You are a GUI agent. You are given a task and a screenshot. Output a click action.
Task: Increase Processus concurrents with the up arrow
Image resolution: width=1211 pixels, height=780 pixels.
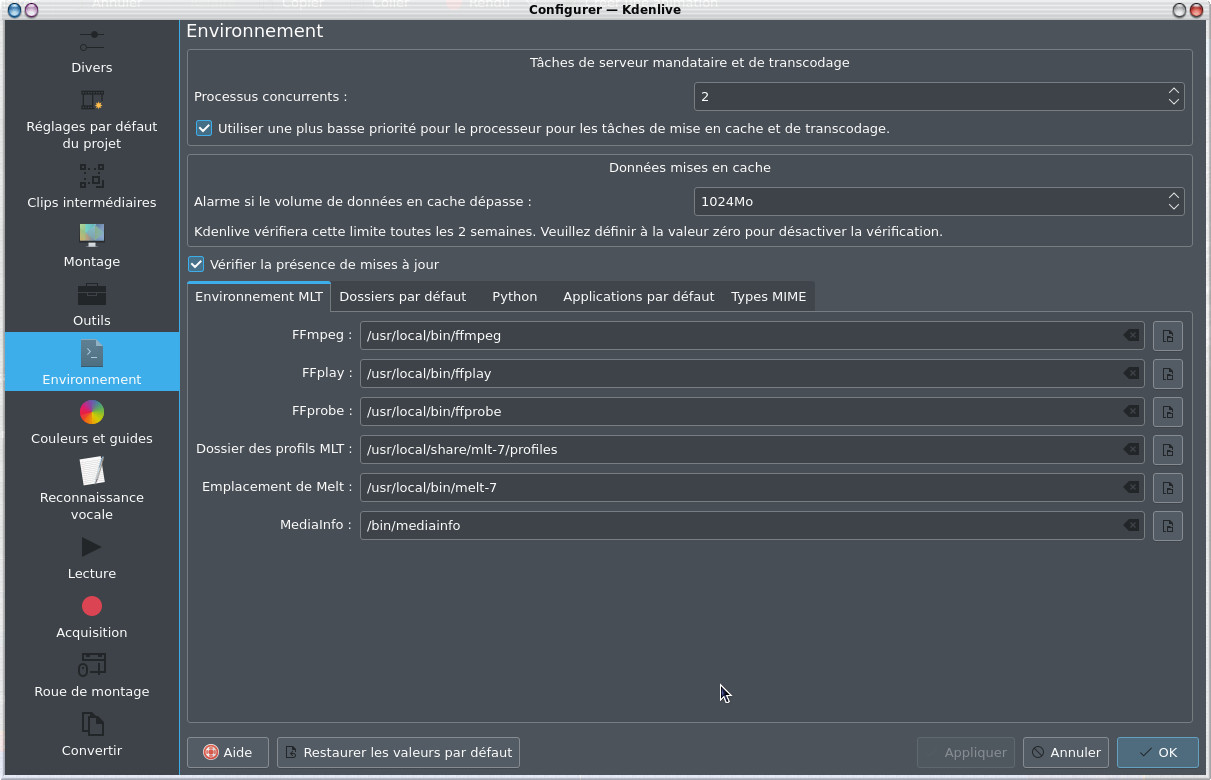(1174, 91)
